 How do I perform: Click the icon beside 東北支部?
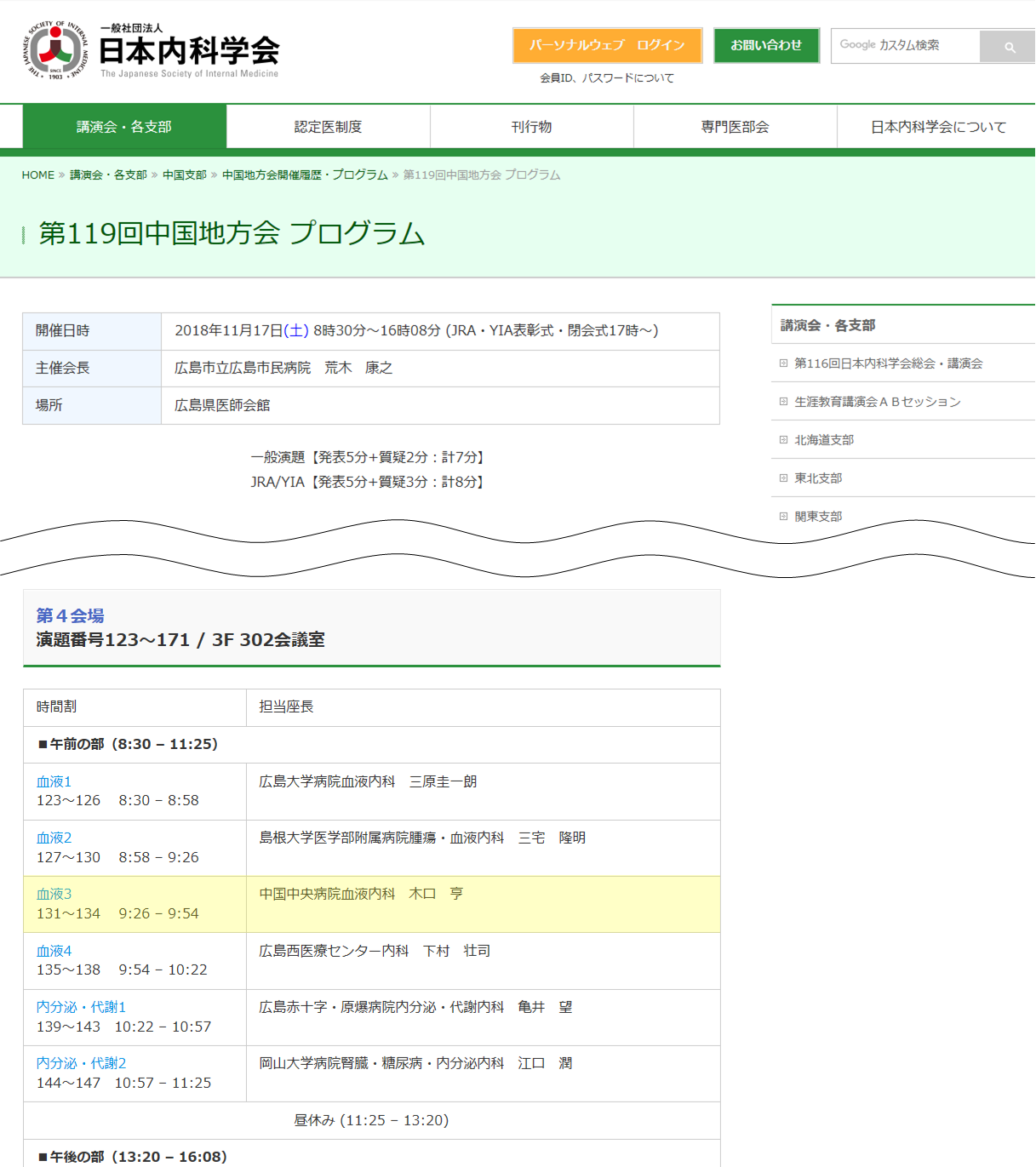783,478
